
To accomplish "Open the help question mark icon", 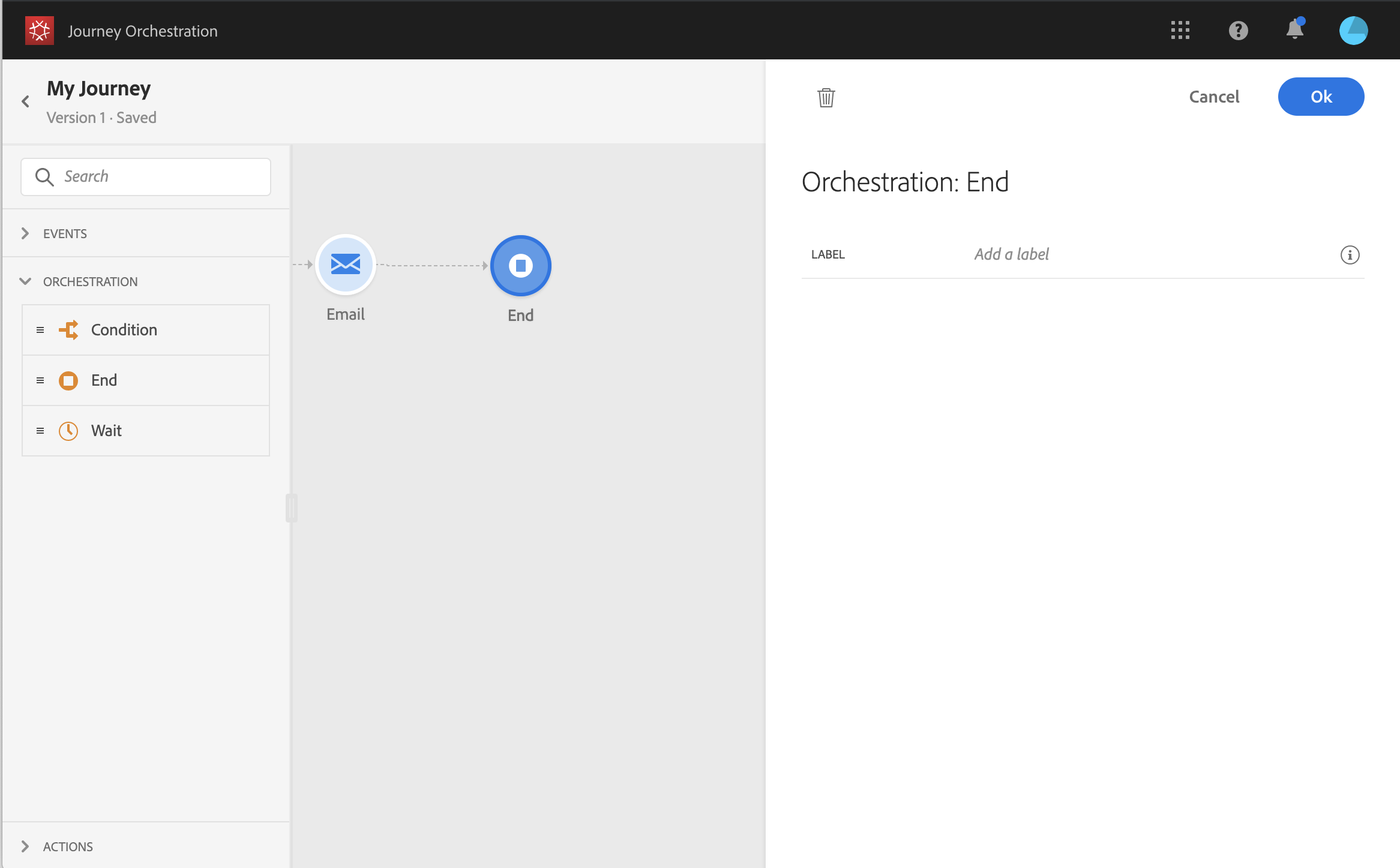I will (1238, 31).
